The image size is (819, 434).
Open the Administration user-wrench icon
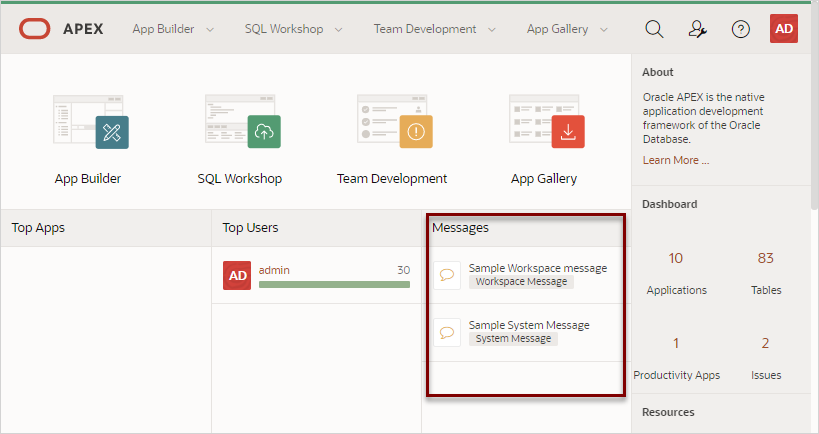click(x=697, y=29)
